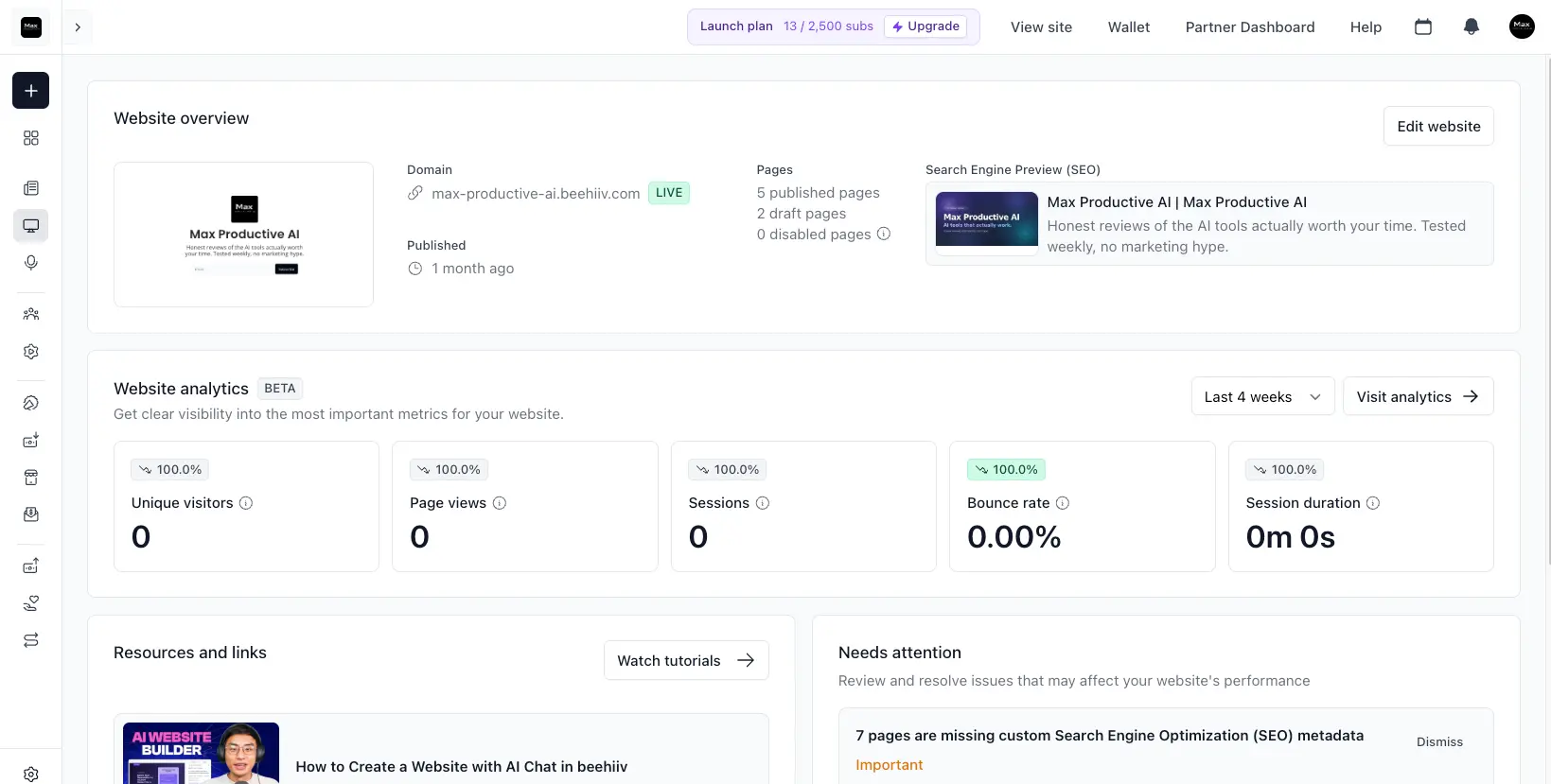Click 'How to Create a Website with AI Chat' title
Image resolution: width=1551 pixels, height=784 pixels.
tap(462, 767)
